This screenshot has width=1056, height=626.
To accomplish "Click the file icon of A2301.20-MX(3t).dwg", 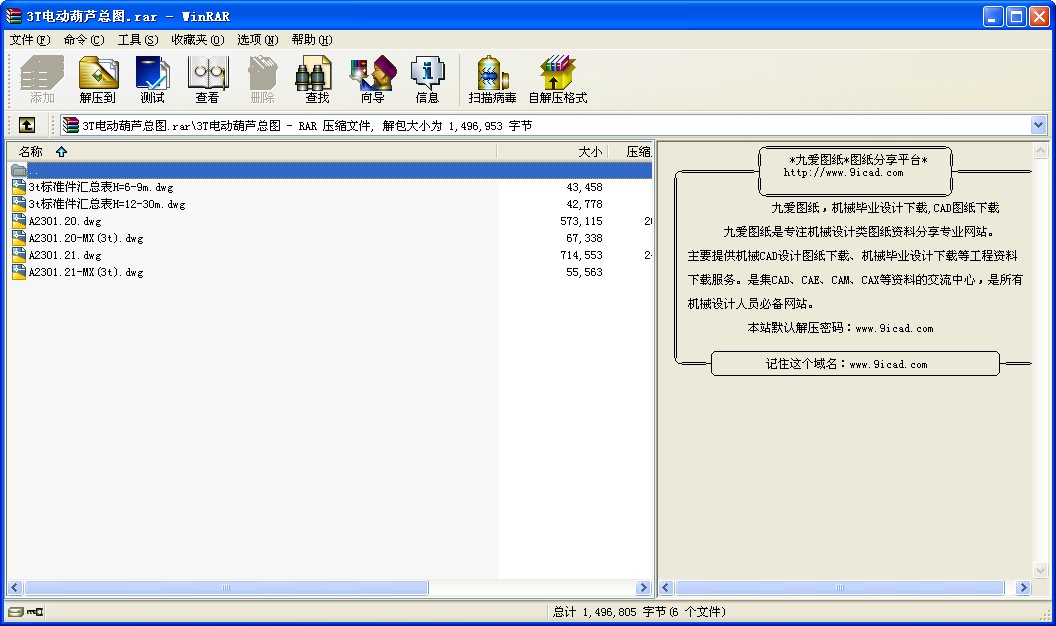I will pos(19,238).
